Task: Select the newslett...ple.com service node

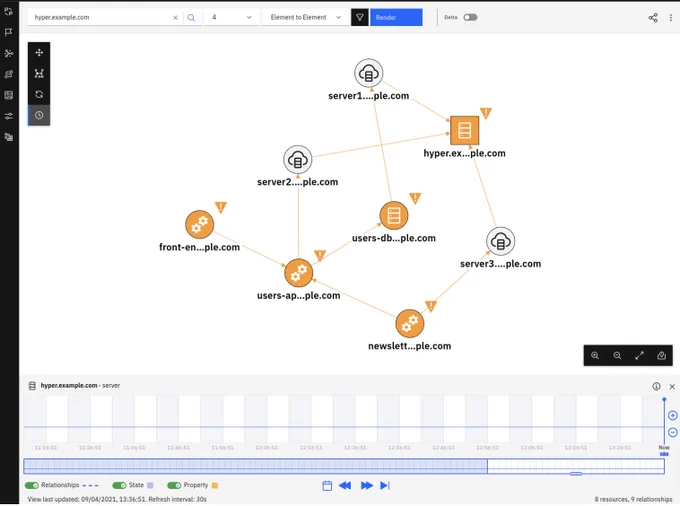Action: [x=409, y=323]
